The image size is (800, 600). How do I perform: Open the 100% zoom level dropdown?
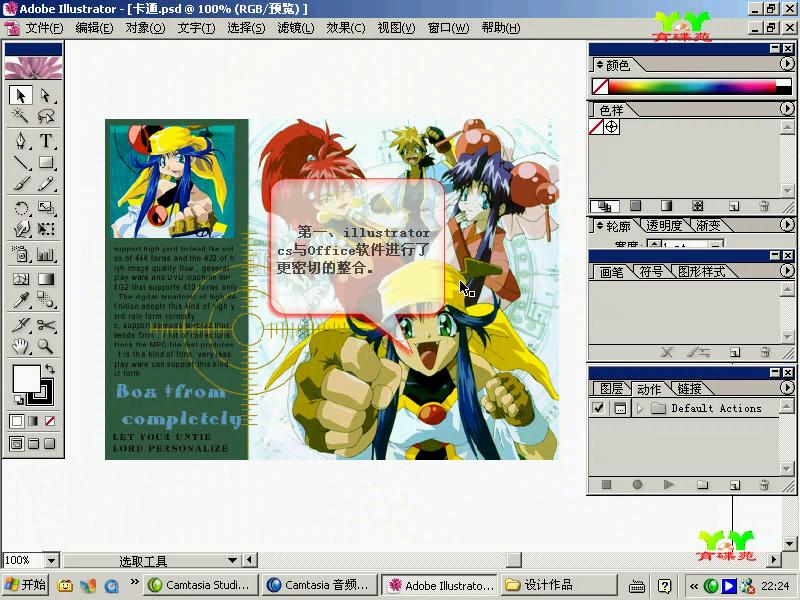click(x=51, y=561)
